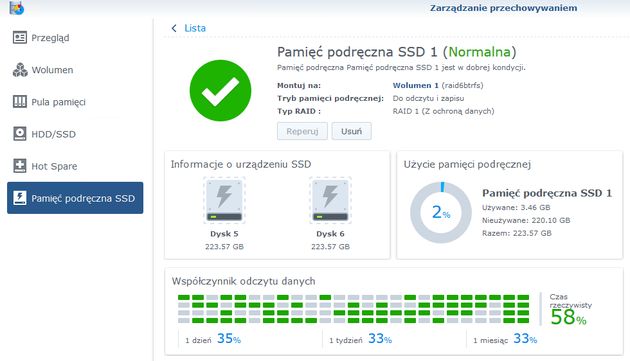
Task: Click the Typ RAID label
Action: [299, 111]
